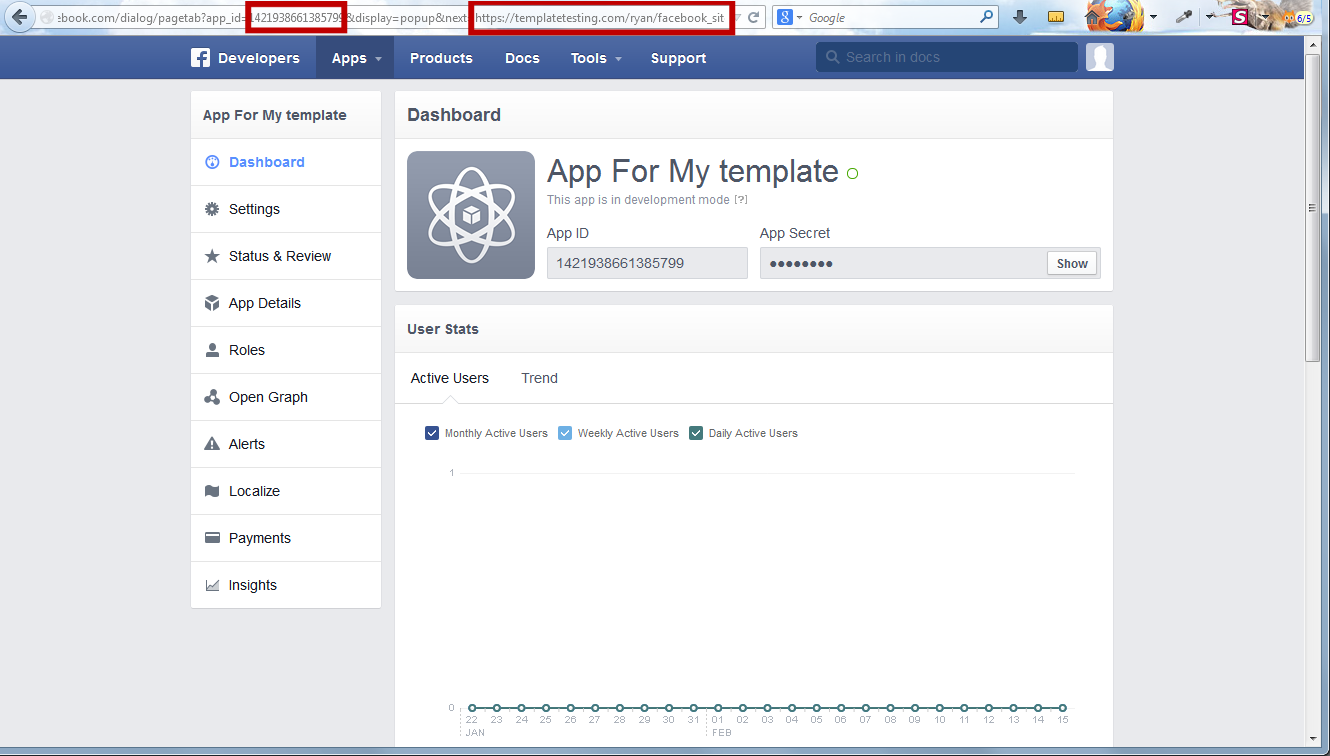Open the Alerts sidebar link
Viewport: 1330px width, 756px height.
click(x=286, y=444)
